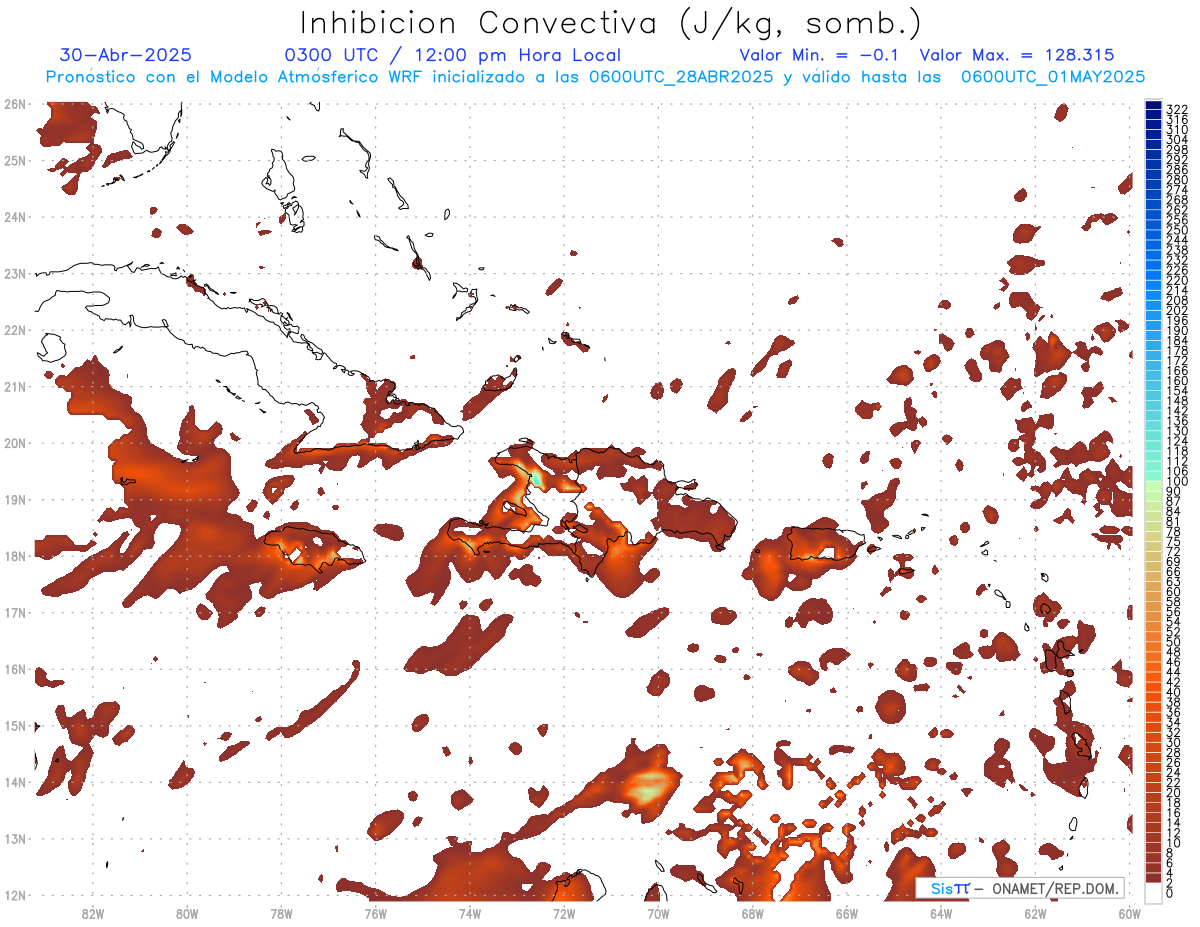1200x927 pixels.
Task: Click the "82W" longitude label
Action: click(x=92, y=913)
